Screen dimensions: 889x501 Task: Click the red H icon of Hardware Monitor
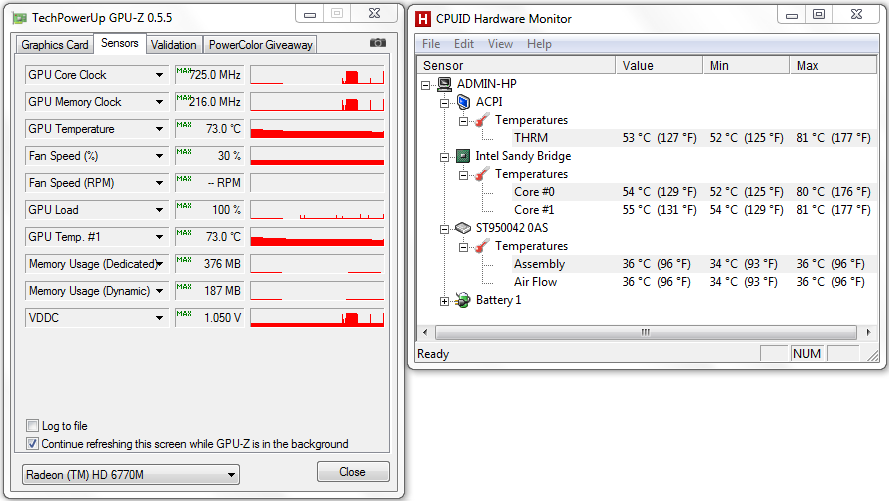pos(423,19)
